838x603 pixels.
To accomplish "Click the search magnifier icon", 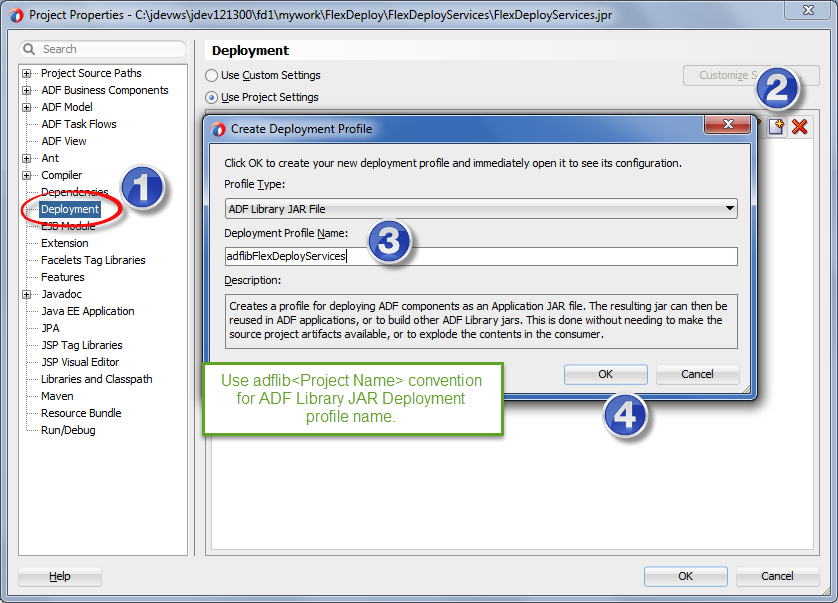I will [29, 49].
